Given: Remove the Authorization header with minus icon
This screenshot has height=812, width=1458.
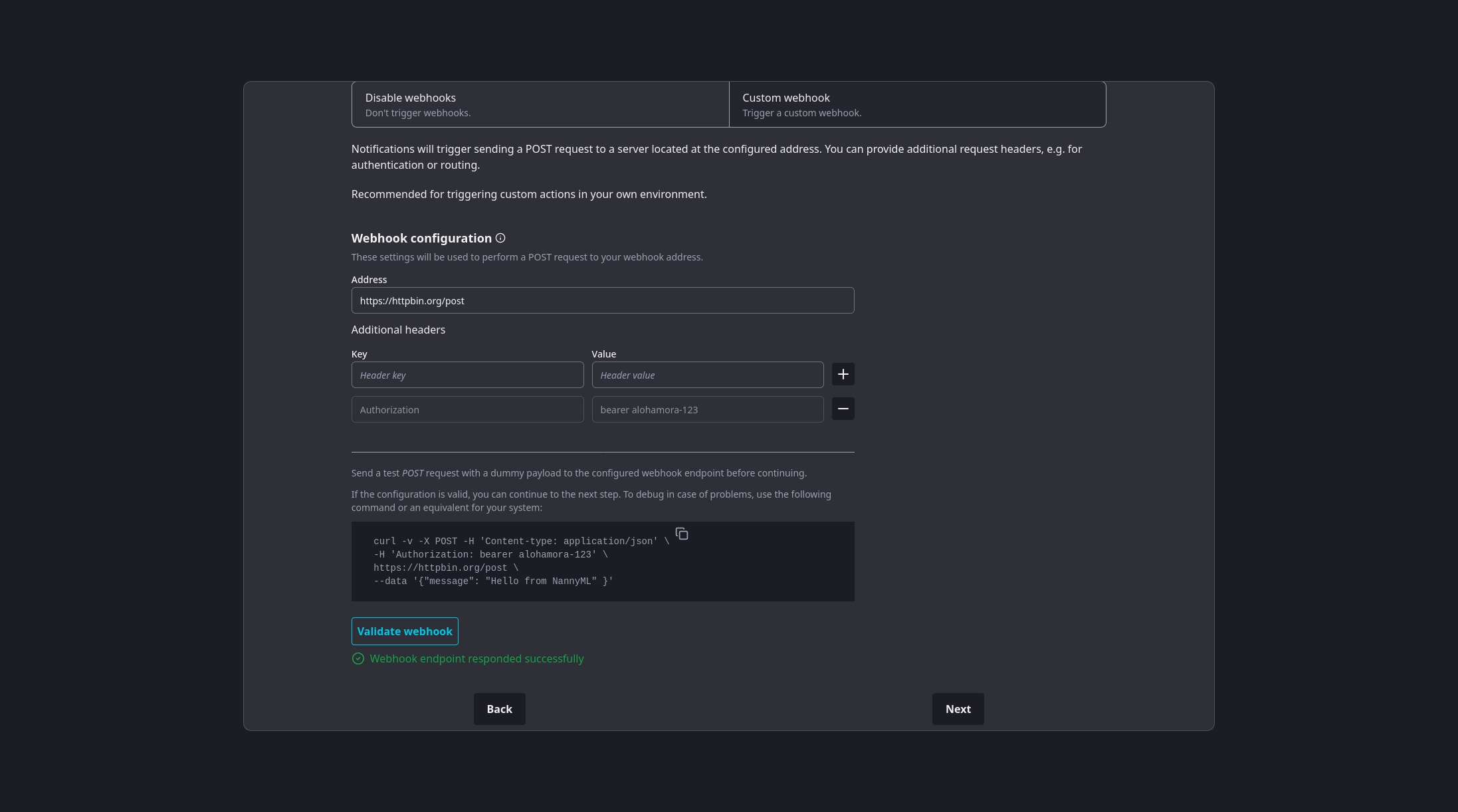Looking at the screenshot, I should click(843, 409).
